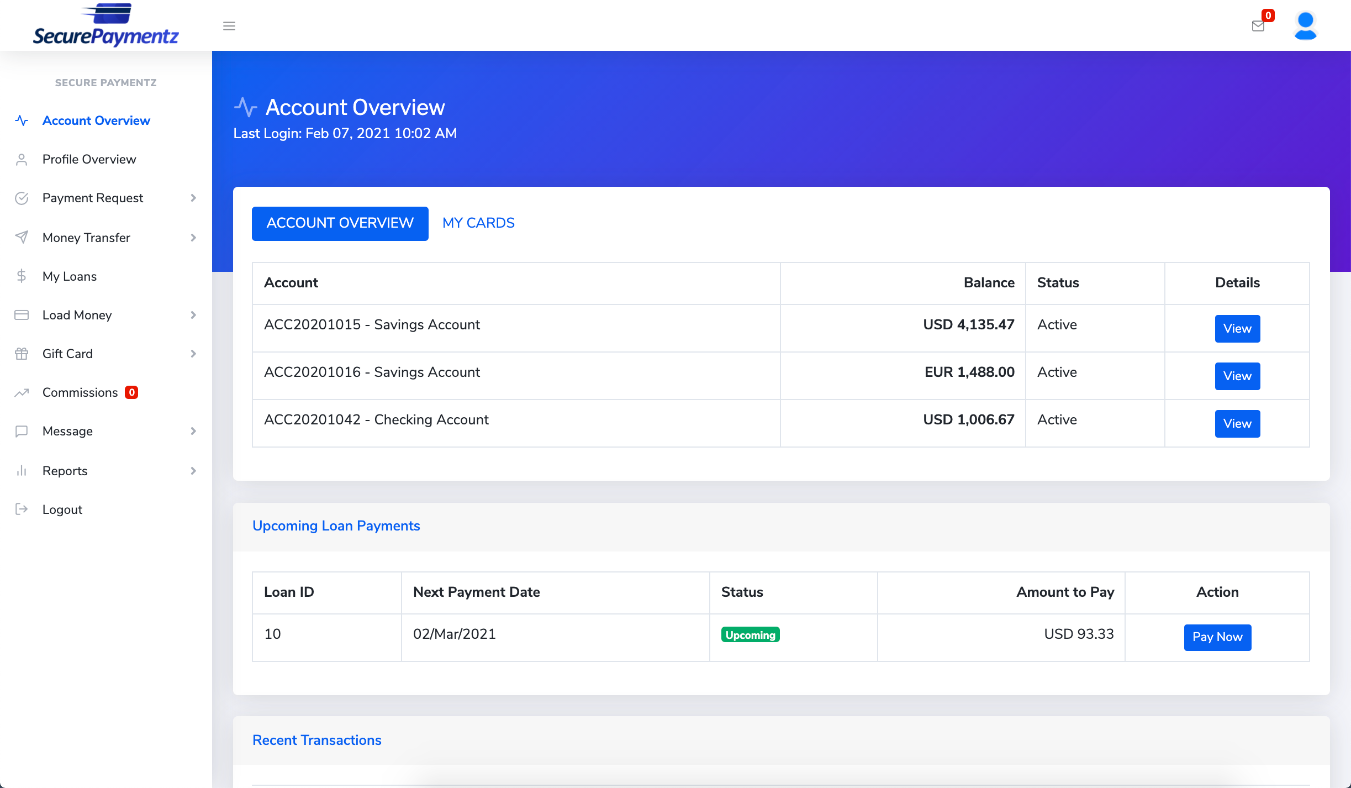This screenshot has height=788, width=1351.
Task: Expand the Gift Card submenu chevron
Action: pos(193,353)
